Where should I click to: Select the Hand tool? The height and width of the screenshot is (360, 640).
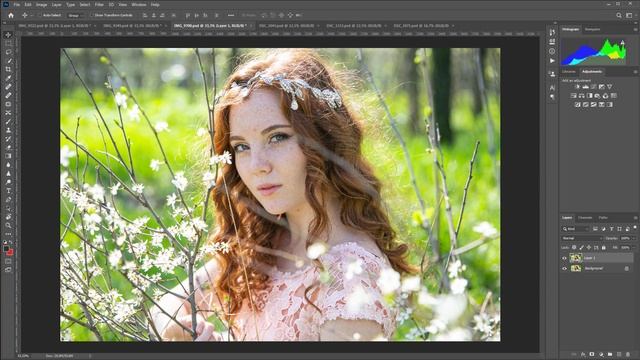click(x=8, y=217)
